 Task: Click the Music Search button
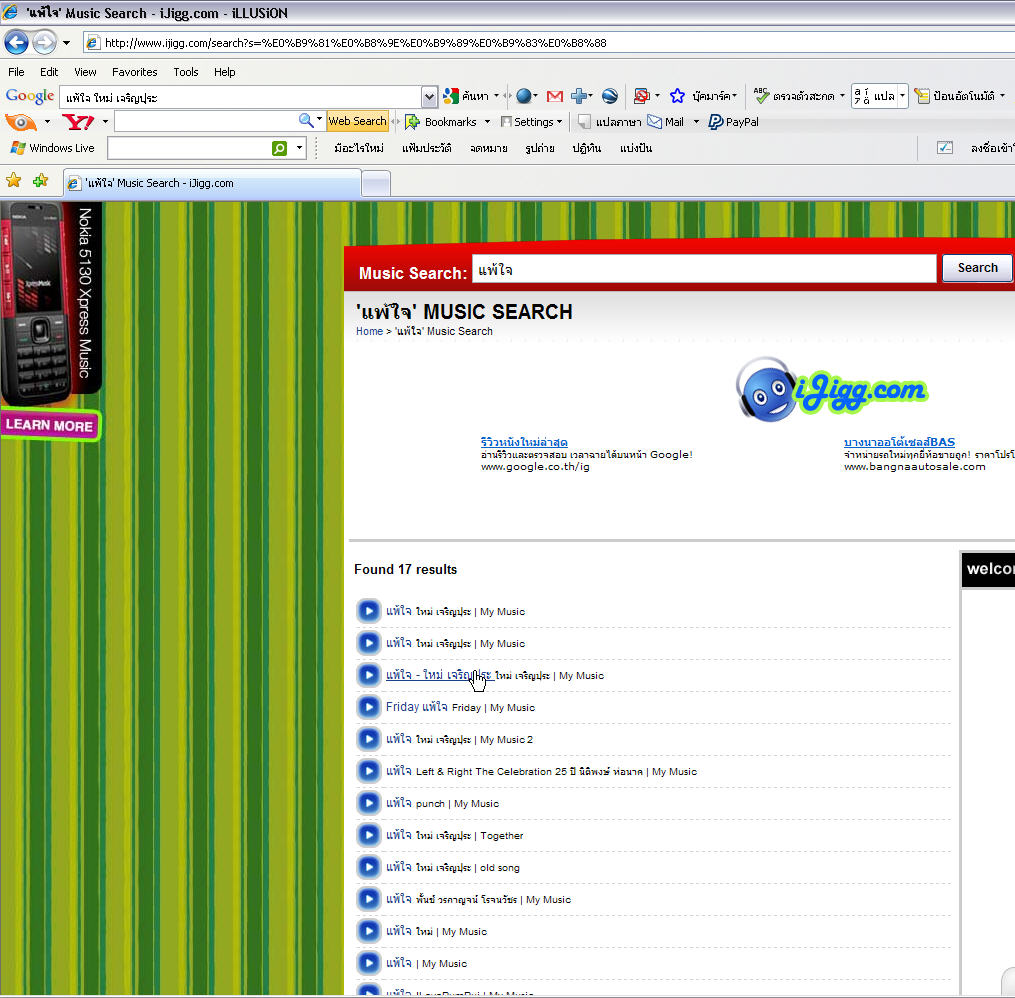977,268
